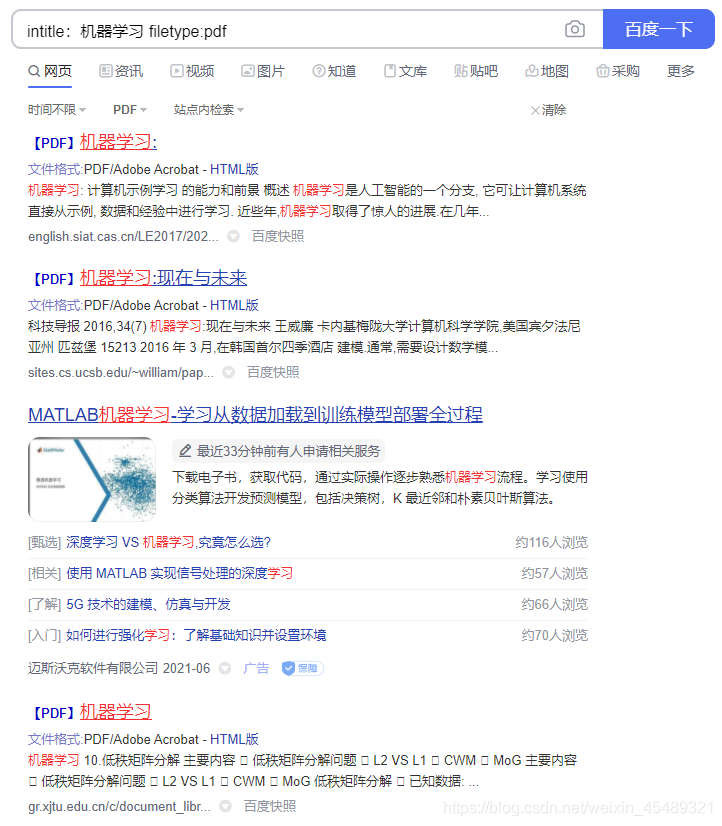Open HTML版 of the gr.xjtu.edu.cn result
This screenshot has width=722, height=826.
(x=234, y=740)
